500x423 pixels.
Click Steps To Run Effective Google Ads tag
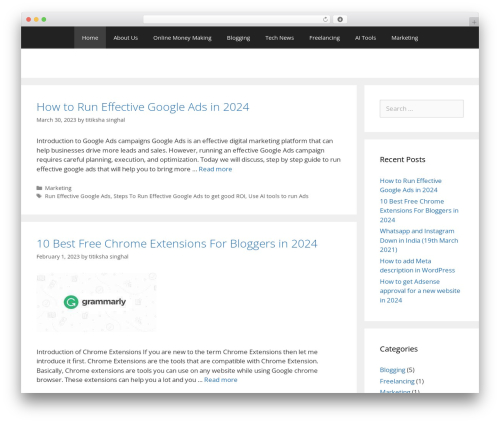click(179, 196)
